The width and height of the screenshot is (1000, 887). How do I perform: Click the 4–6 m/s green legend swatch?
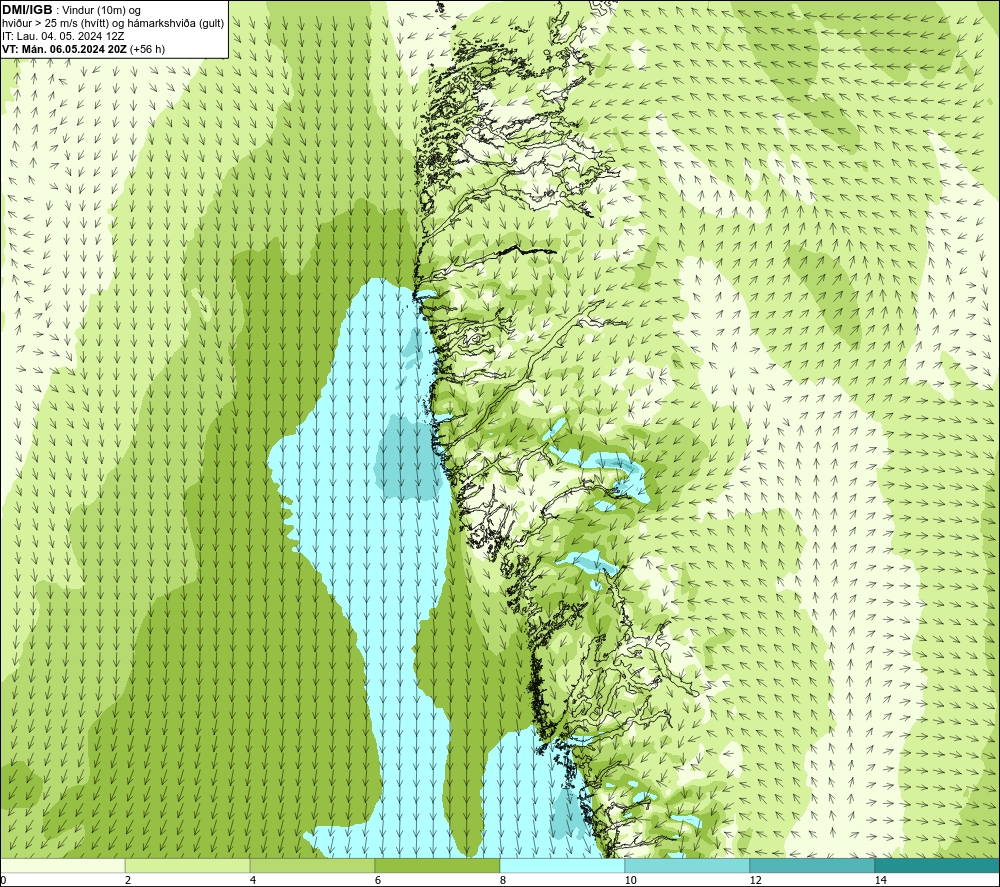[312, 865]
